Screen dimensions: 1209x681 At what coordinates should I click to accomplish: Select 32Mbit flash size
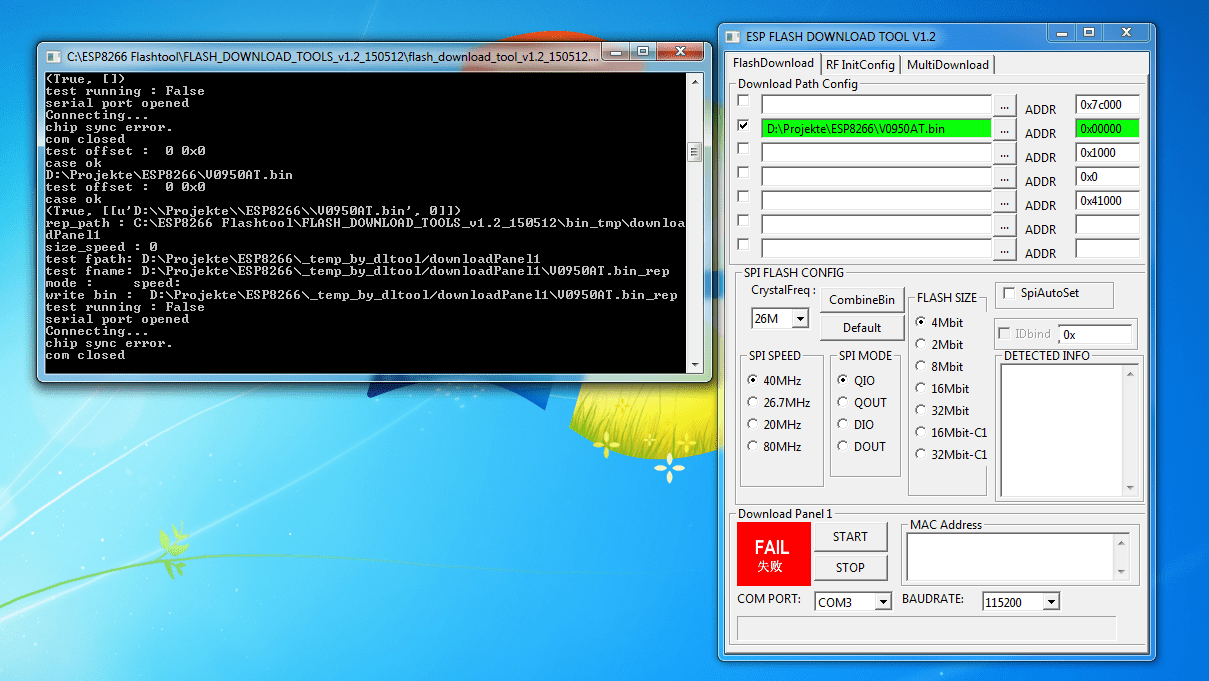tap(921, 410)
